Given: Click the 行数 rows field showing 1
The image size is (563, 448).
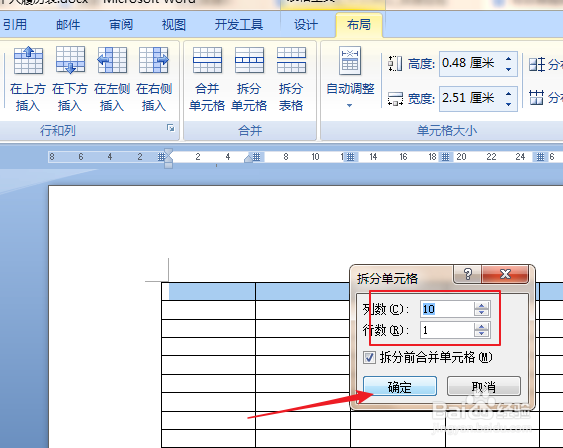Looking at the screenshot, I should pyautogui.click(x=447, y=330).
